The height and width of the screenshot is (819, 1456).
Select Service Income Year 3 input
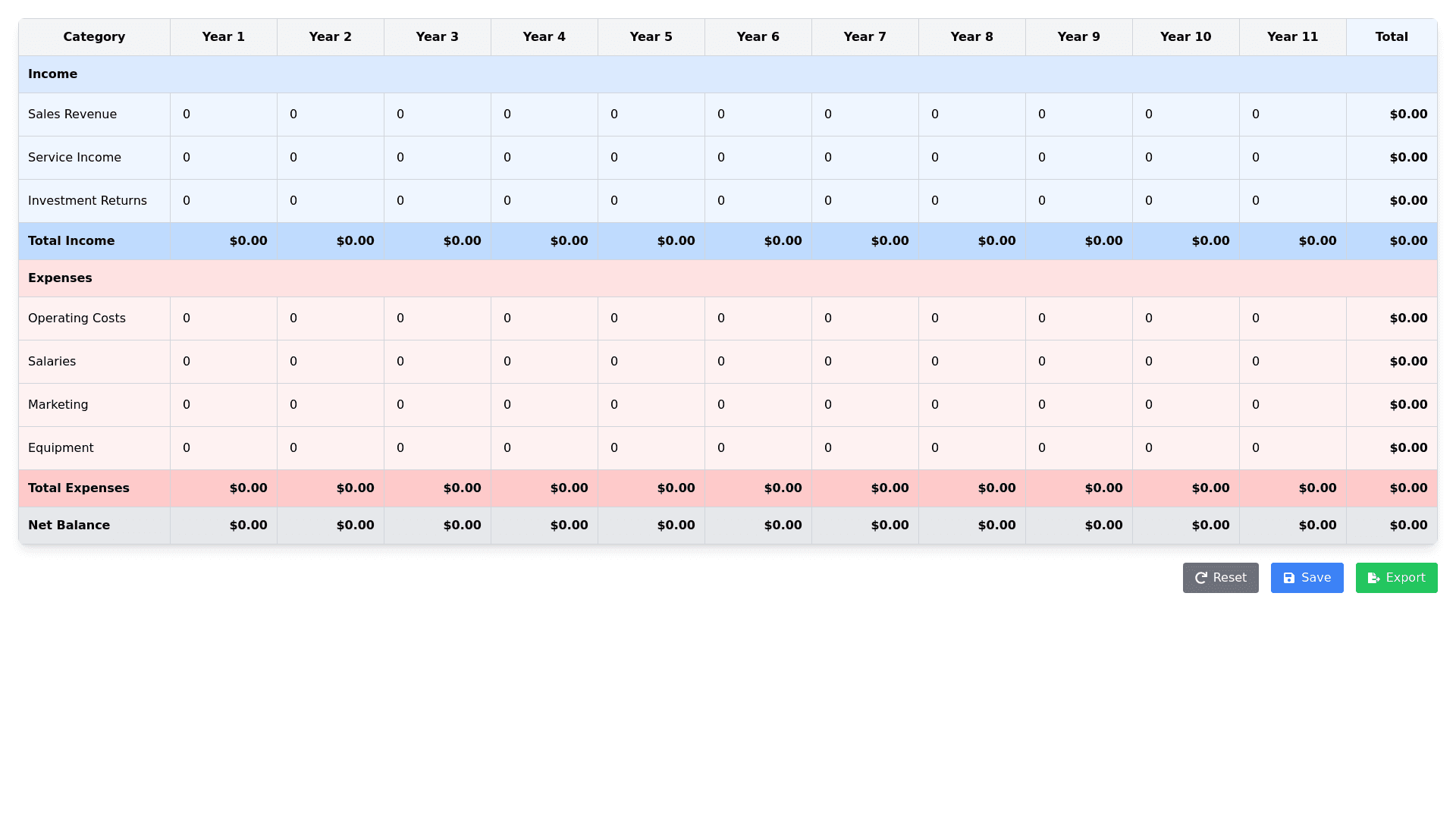438,158
